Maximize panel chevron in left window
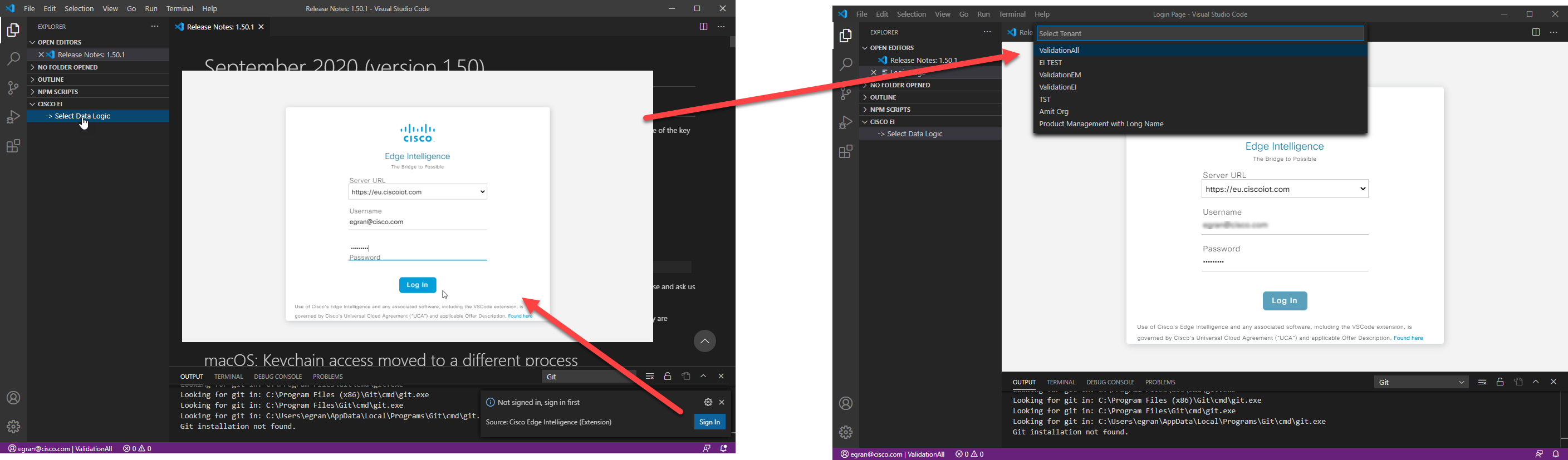Viewport: 1568px width, 460px height. click(x=704, y=377)
